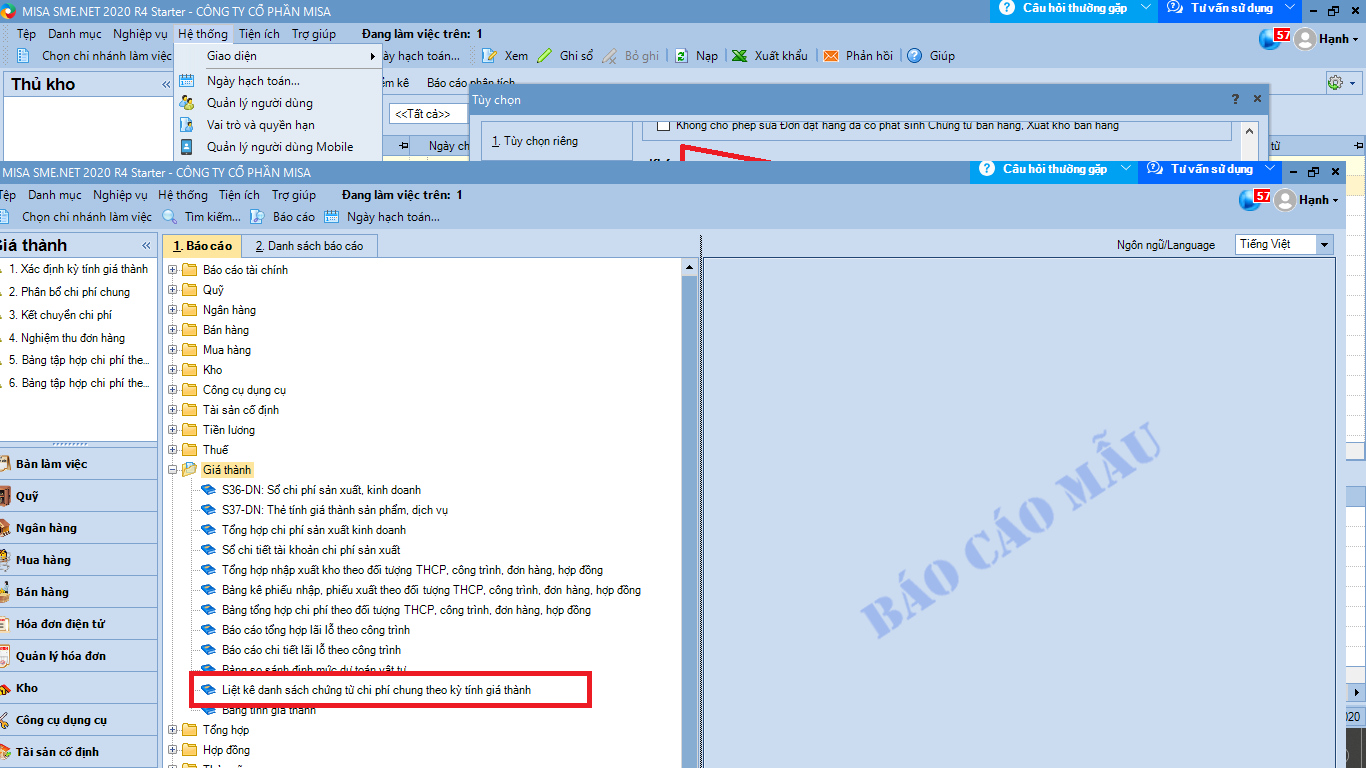This screenshot has height=768, width=1366.
Task: Open Báo cáo tổng hợp lãi lỗ theo công trình
Action: [x=316, y=630]
